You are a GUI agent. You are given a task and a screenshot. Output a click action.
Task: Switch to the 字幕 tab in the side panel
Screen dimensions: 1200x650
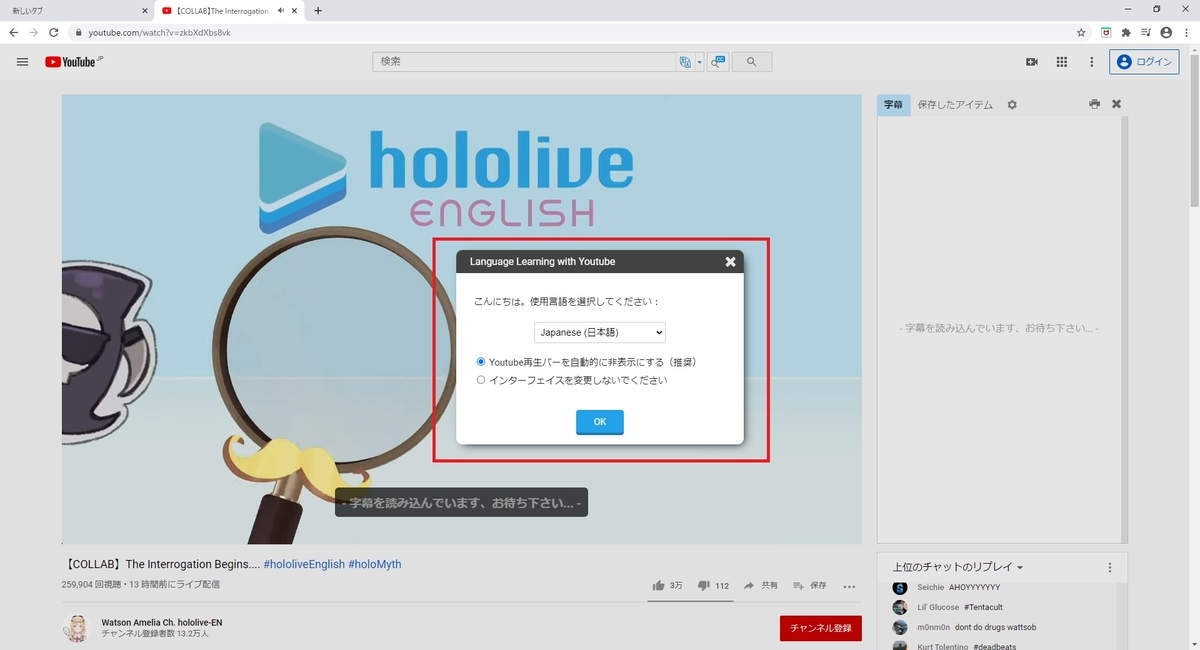coord(894,104)
